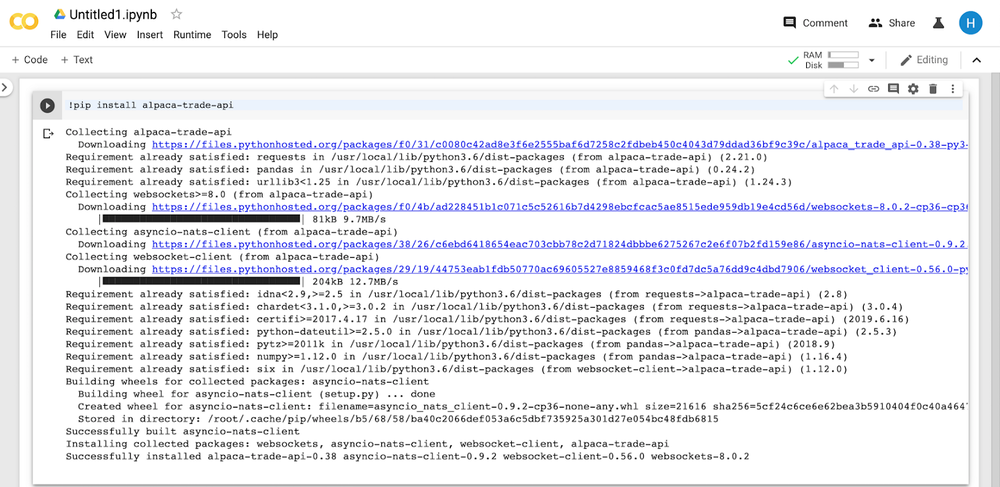Click 'Collecting websockets>=8.0' output line
This screenshot has width=1000, height=487.
tap(219, 194)
